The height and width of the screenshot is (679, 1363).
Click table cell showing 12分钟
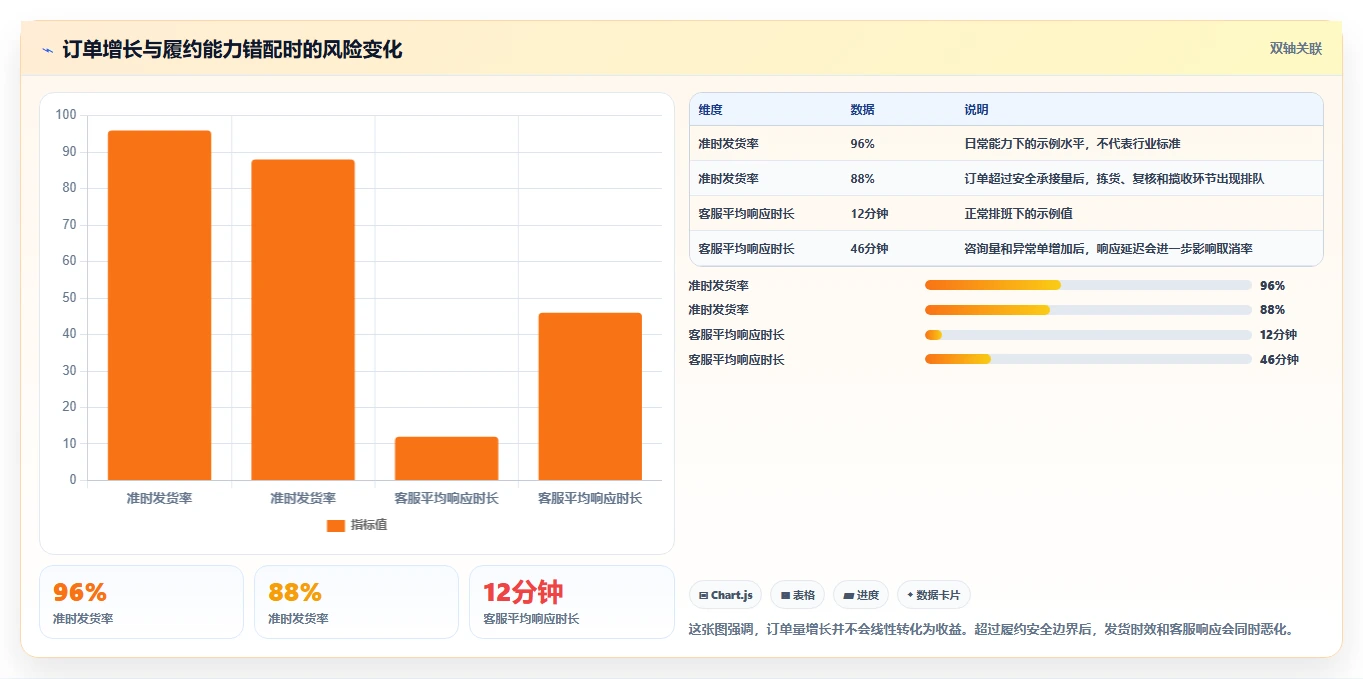click(x=869, y=214)
